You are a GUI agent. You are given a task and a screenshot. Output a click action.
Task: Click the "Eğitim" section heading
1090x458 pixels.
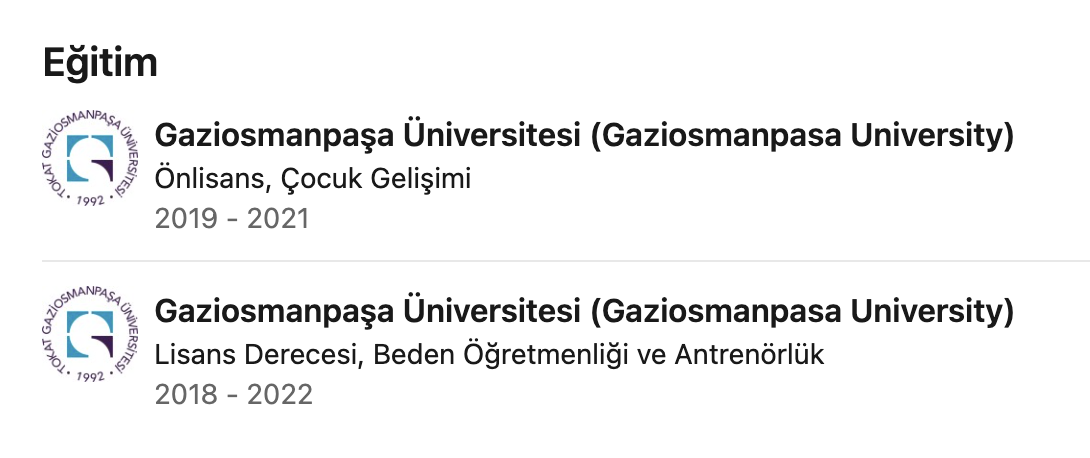tap(101, 63)
